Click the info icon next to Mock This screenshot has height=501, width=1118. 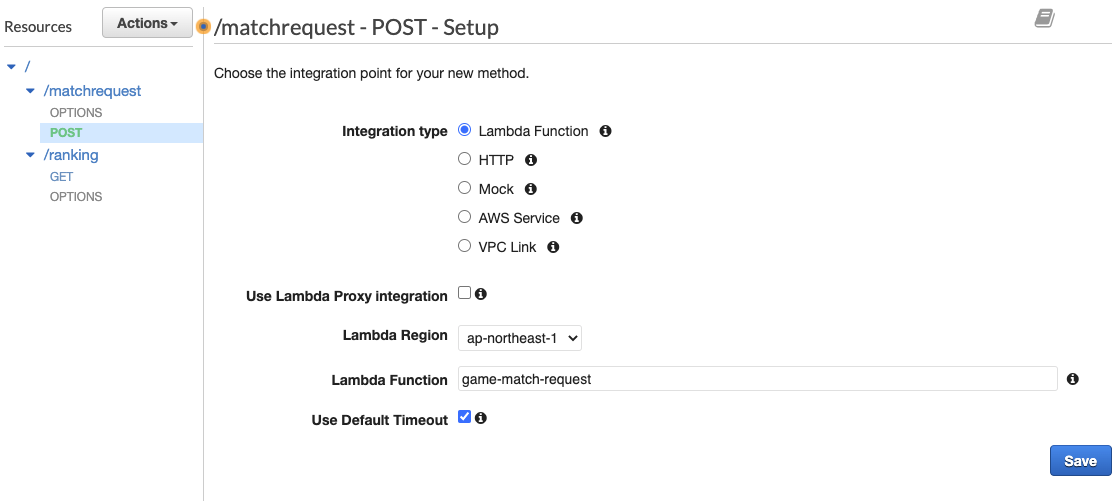pos(530,189)
